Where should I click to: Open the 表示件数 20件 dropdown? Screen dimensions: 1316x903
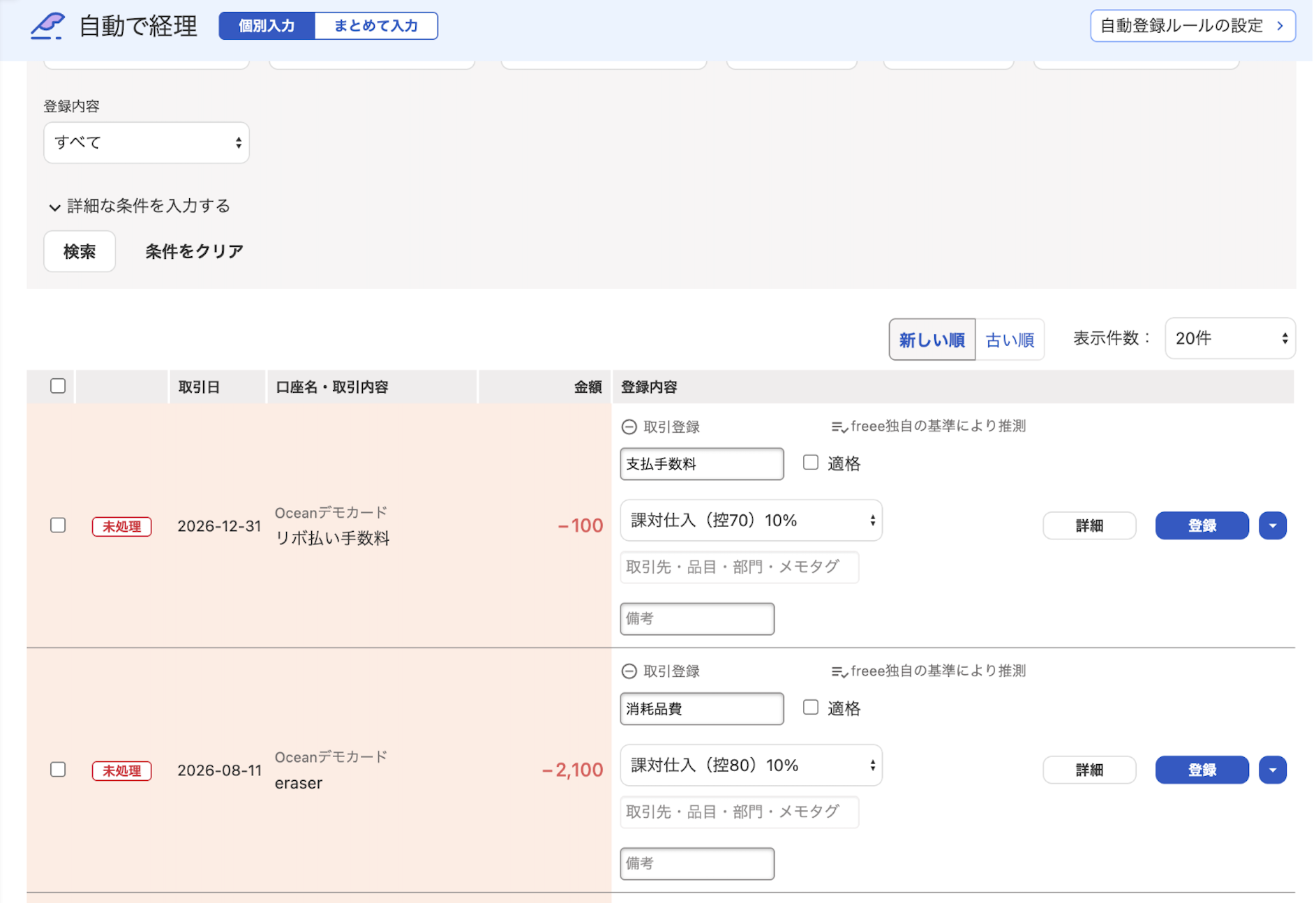(x=1230, y=339)
